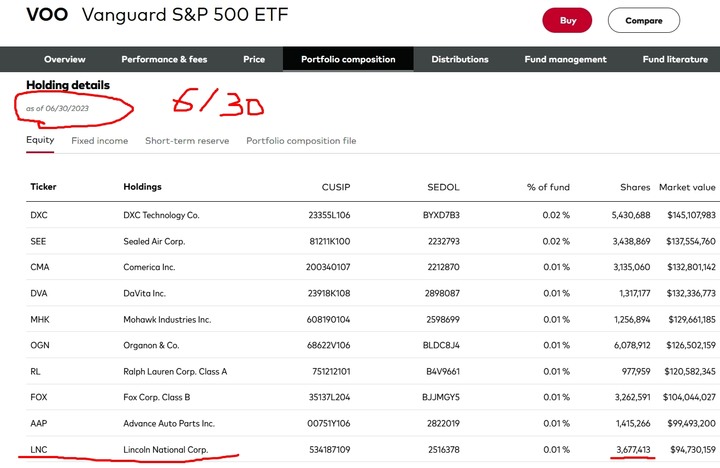720x468 pixels.
Task: Click CUSIP value 608190104
Action: [328, 319]
